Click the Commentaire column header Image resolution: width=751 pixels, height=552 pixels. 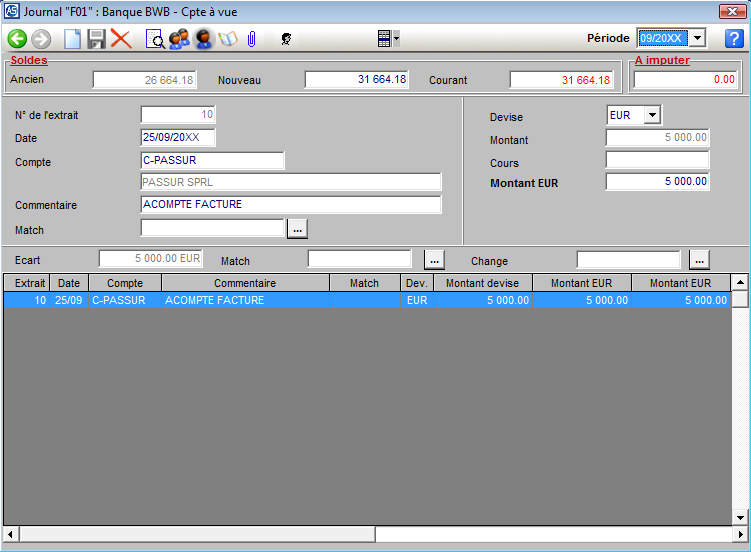(245, 283)
